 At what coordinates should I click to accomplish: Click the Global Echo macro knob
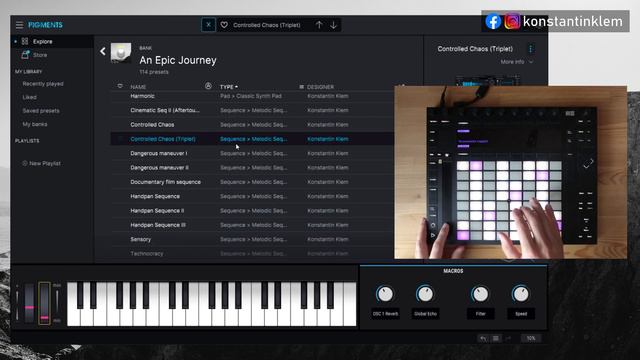pos(425,294)
